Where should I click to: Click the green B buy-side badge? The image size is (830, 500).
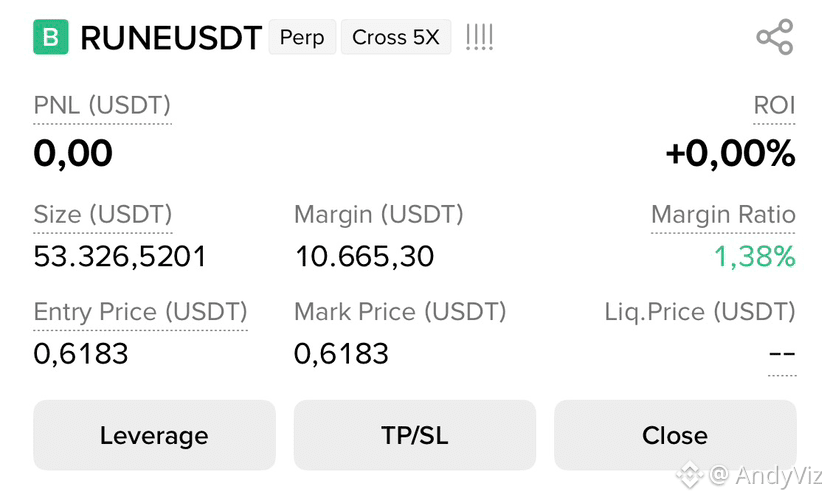(51, 37)
